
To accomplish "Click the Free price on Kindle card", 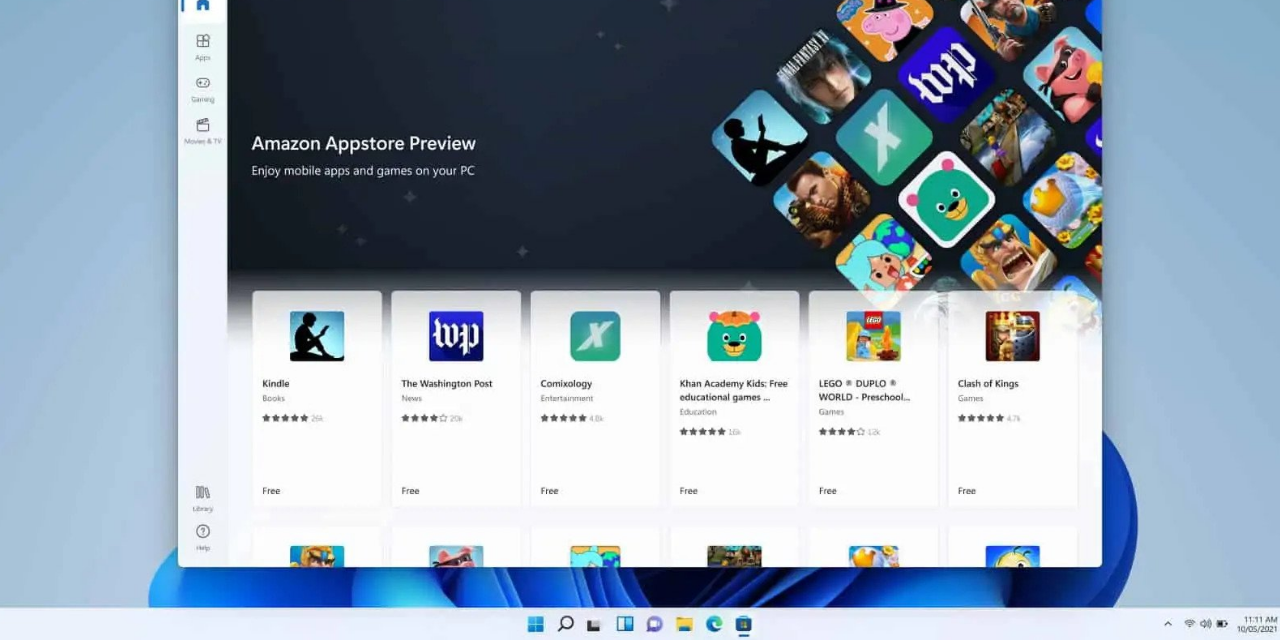I will pyautogui.click(x=271, y=491).
